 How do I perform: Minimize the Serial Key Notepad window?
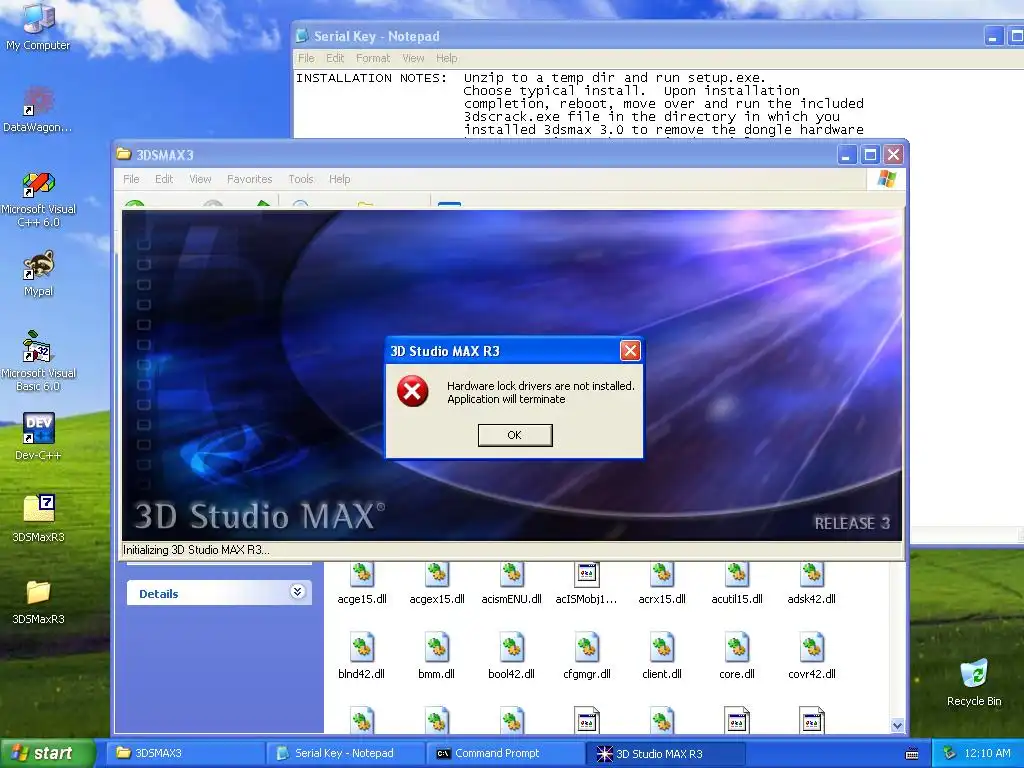(993, 37)
